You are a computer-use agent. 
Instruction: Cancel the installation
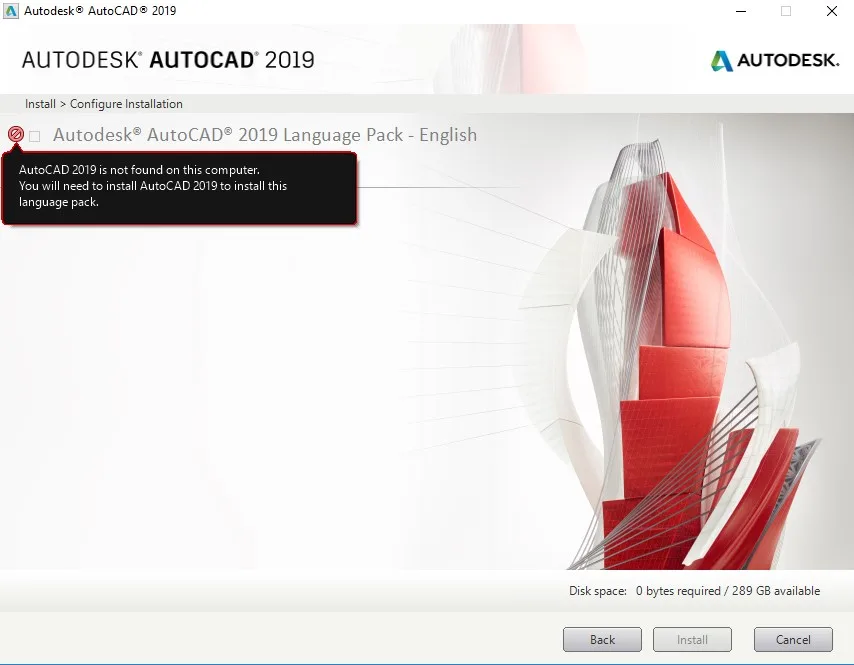[x=793, y=640]
